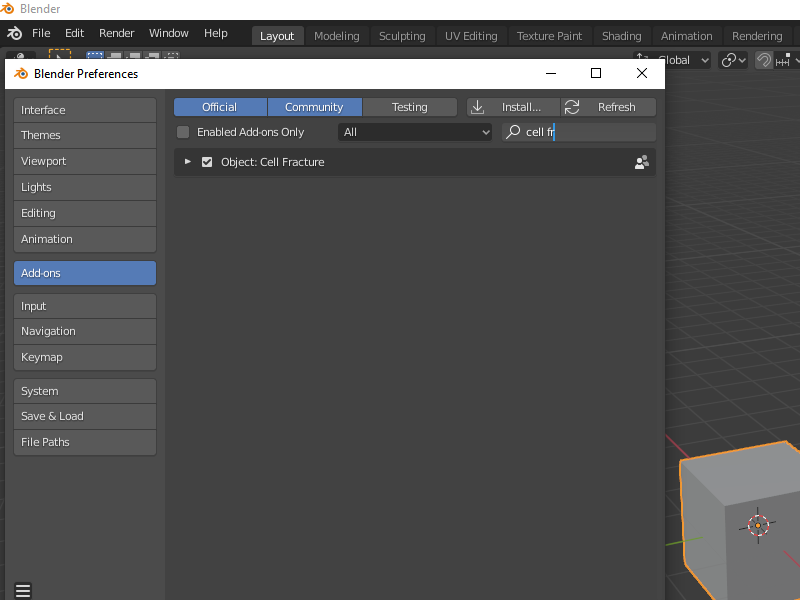
Task: Click the Install... button
Action: click(513, 107)
